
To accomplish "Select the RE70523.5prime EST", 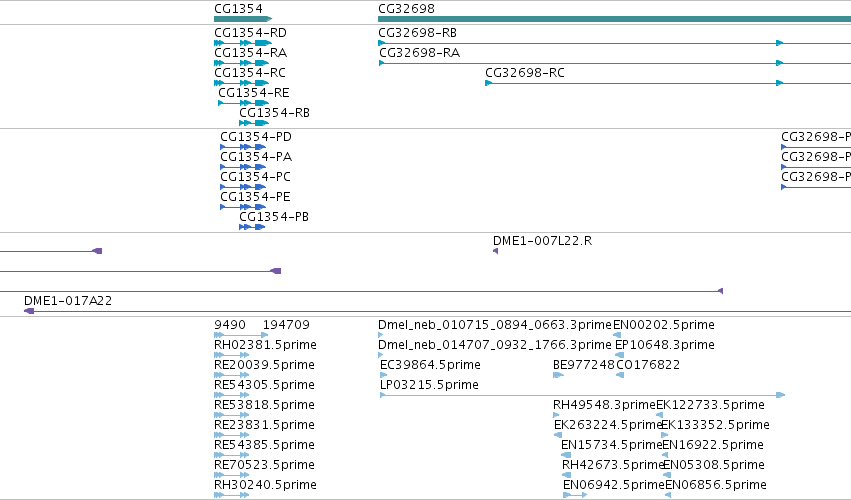I will pos(264,465).
